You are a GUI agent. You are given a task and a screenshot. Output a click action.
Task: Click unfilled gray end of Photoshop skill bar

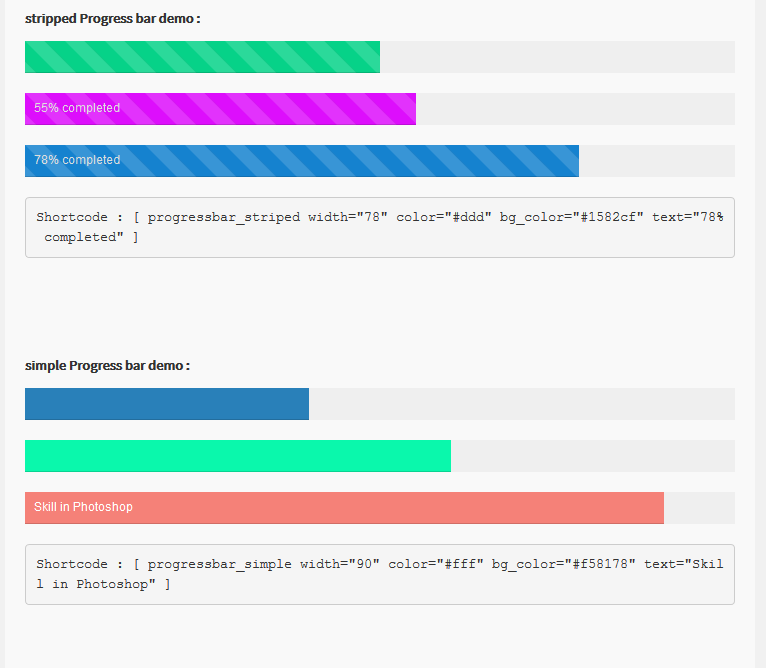(699, 508)
